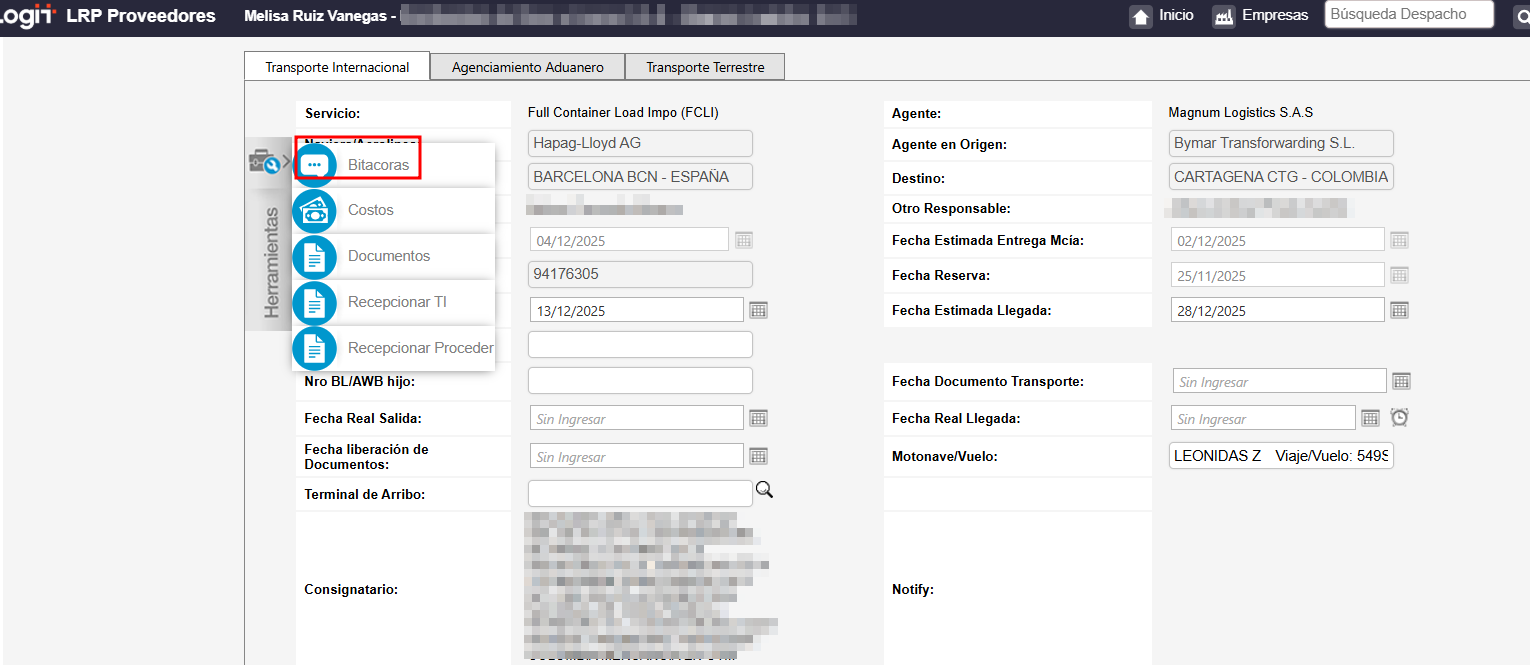Open calendar for Fecha Estimada Llegada
This screenshot has width=1530, height=665.
coord(1399,310)
